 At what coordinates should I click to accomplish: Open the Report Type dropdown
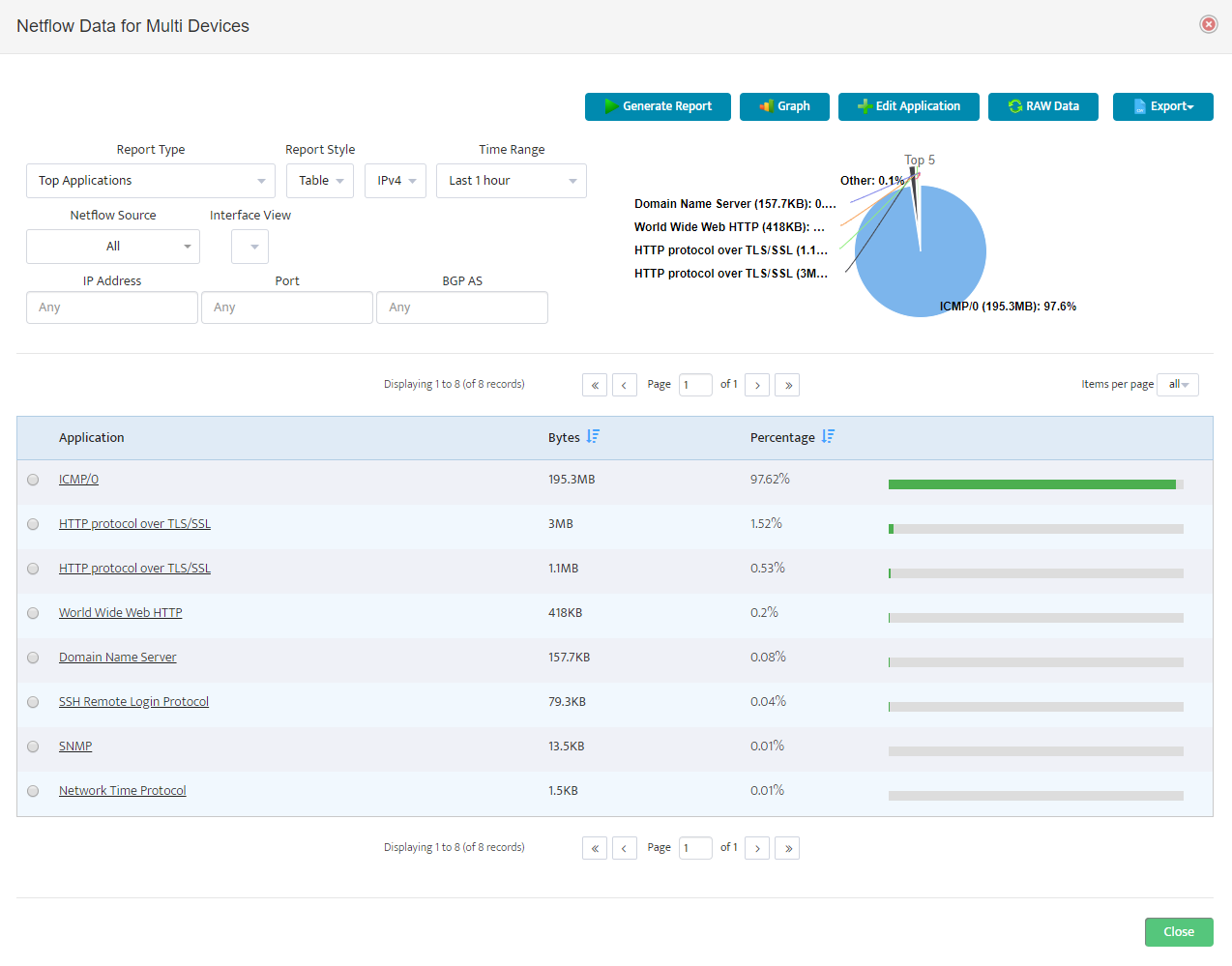click(151, 181)
